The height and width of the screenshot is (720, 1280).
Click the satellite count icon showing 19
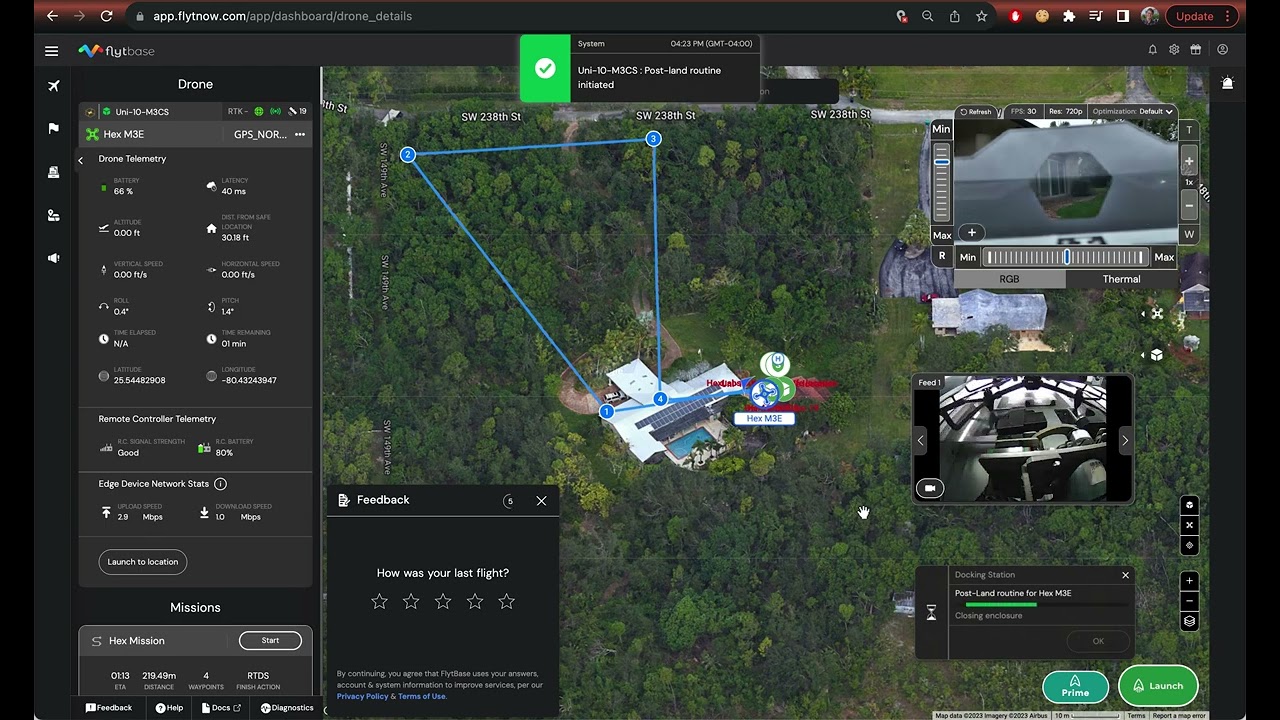292,111
